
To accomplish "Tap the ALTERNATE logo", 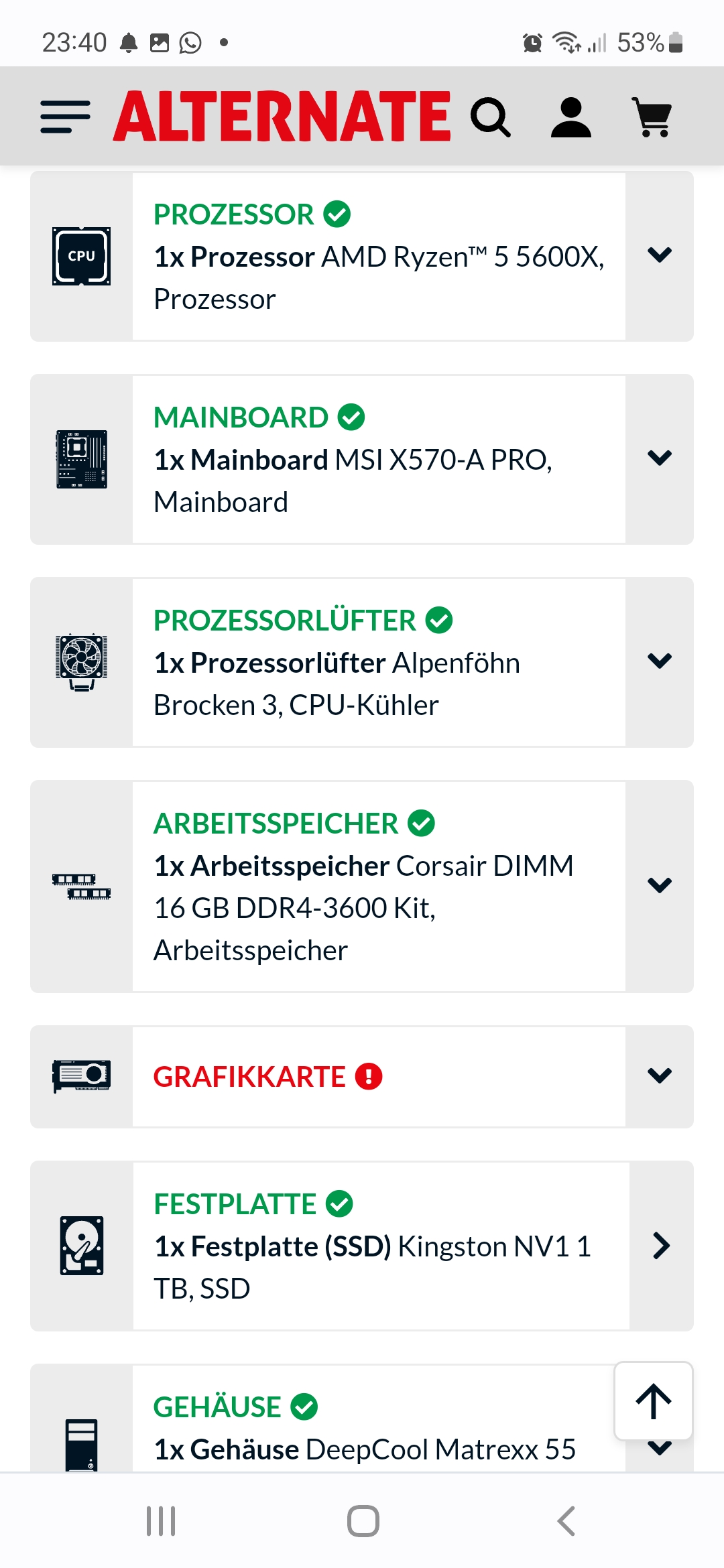I will [x=282, y=117].
